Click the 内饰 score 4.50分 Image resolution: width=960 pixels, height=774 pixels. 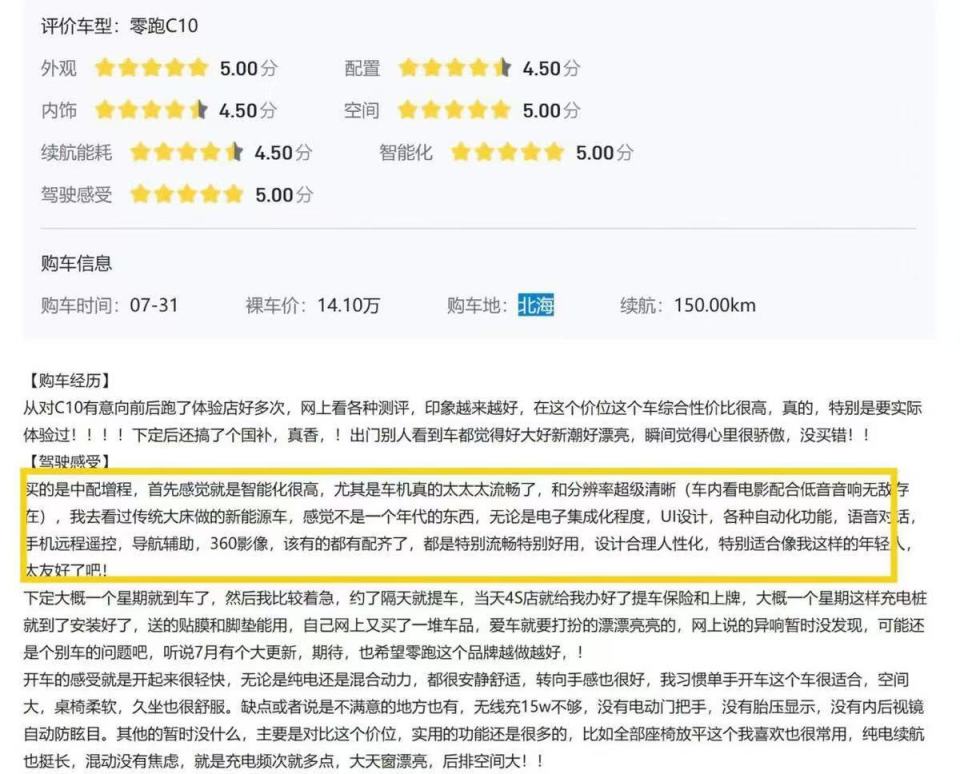tap(248, 110)
